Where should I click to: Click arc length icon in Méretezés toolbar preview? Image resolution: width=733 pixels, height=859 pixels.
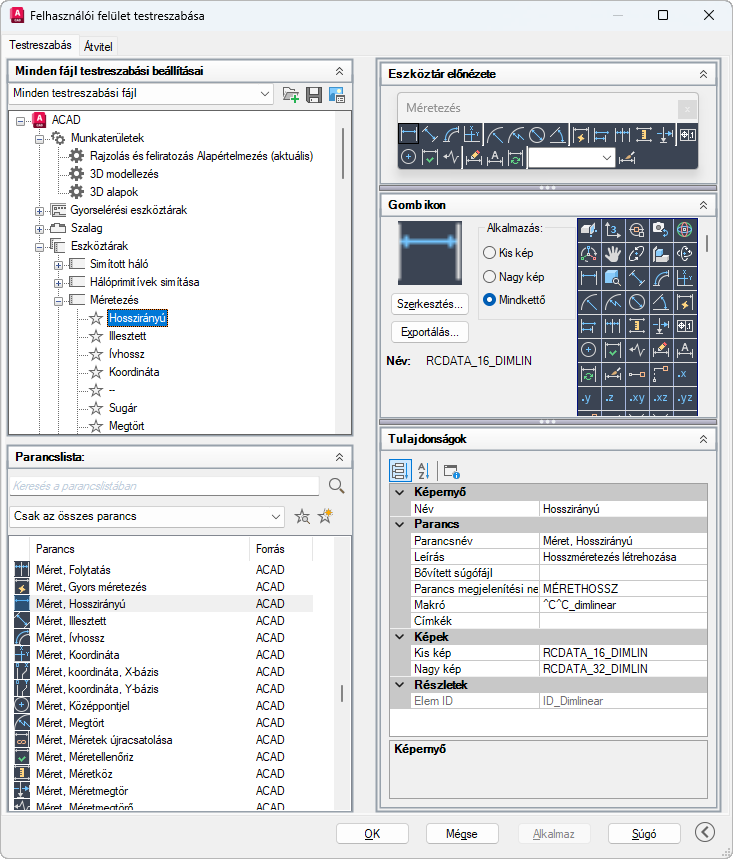pos(451,134)
